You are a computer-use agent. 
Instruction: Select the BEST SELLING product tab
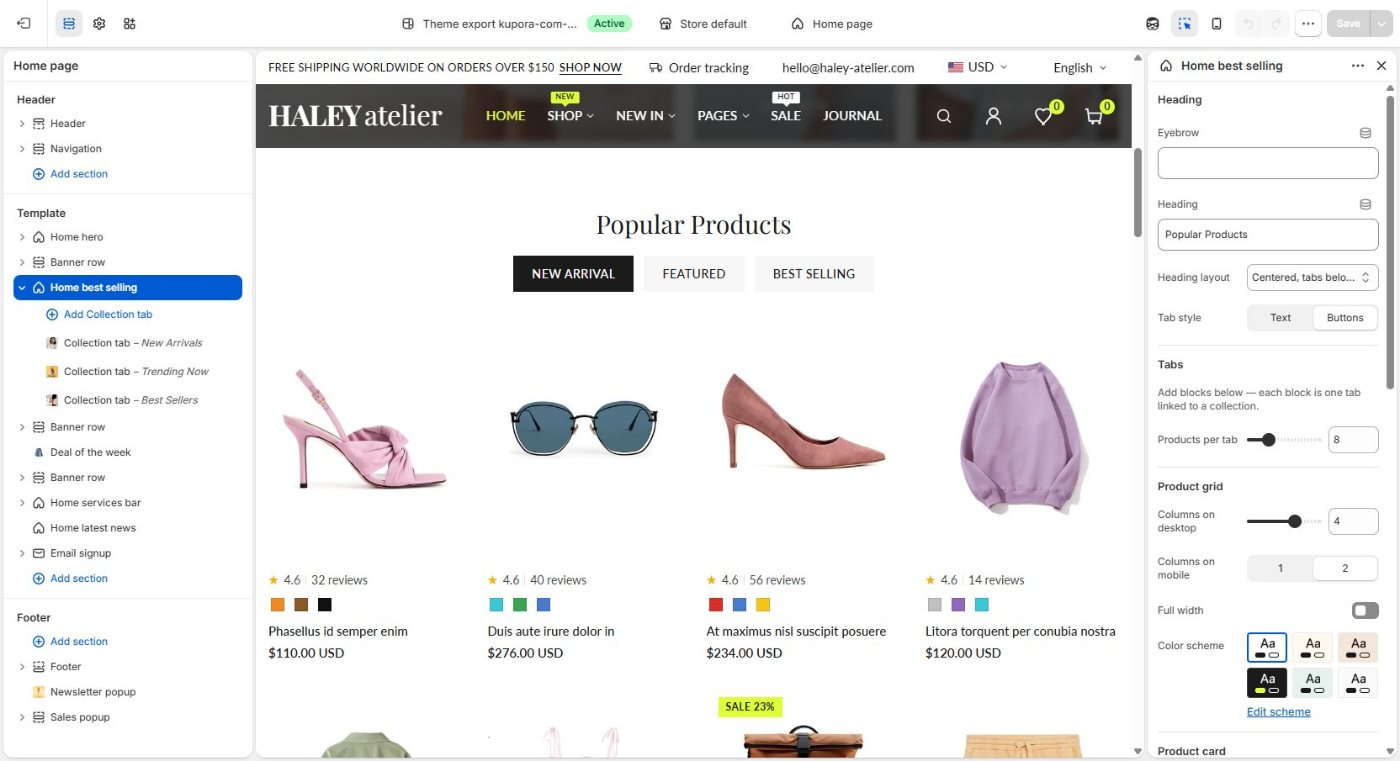point(813,274)
